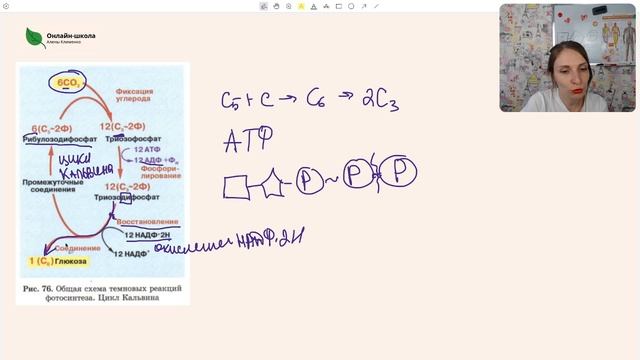The width and height of the screenshot is (640, 360).
Task: Select the hand pan tool
Action: pos(276,6)
